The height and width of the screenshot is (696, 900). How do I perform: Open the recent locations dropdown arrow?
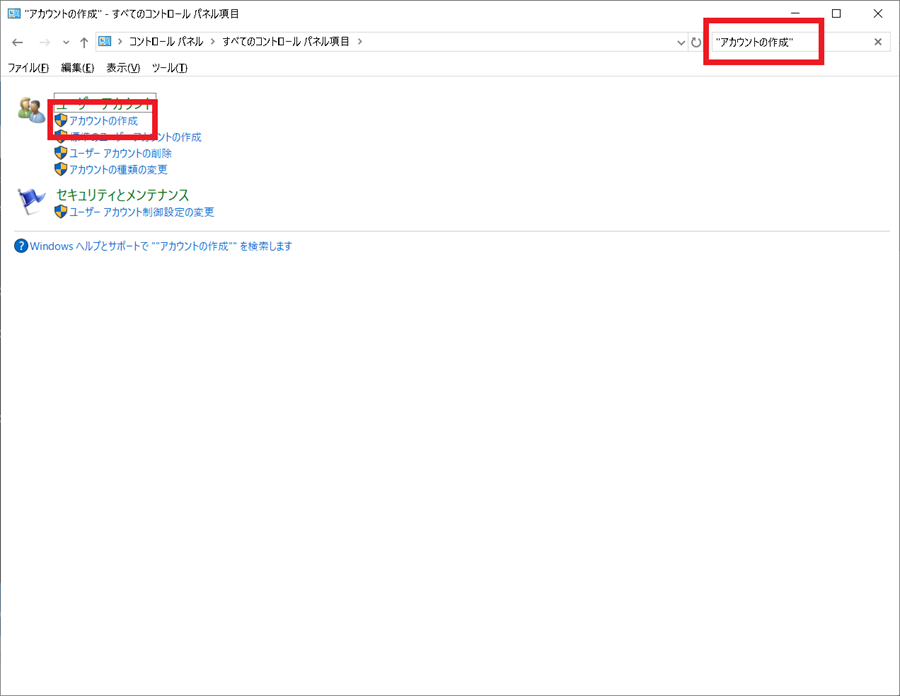(x=66, y=42)
